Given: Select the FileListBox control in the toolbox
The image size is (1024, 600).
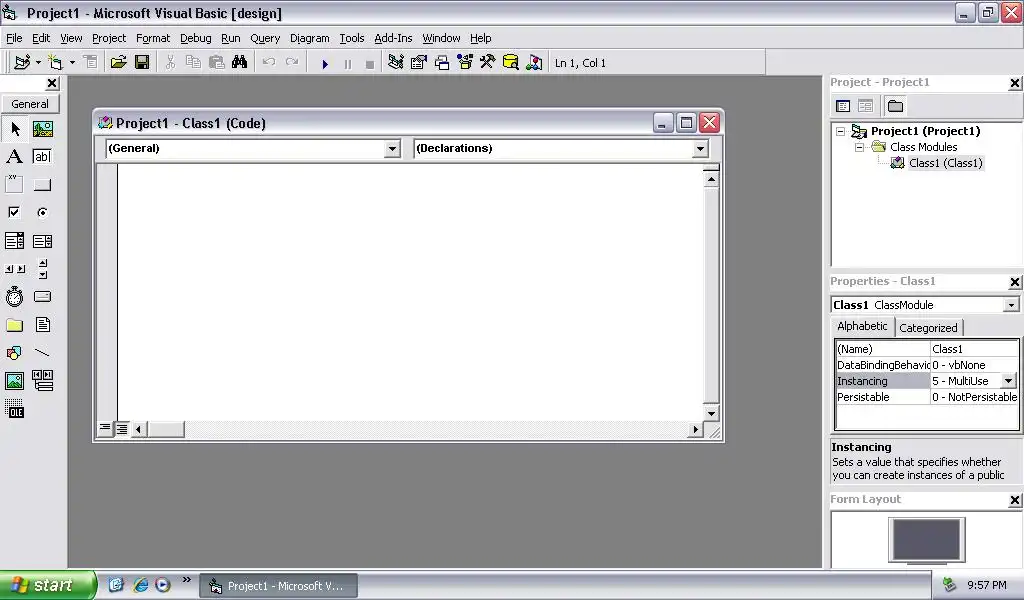Looking at the screenshot, I should [x=42, y=325].
